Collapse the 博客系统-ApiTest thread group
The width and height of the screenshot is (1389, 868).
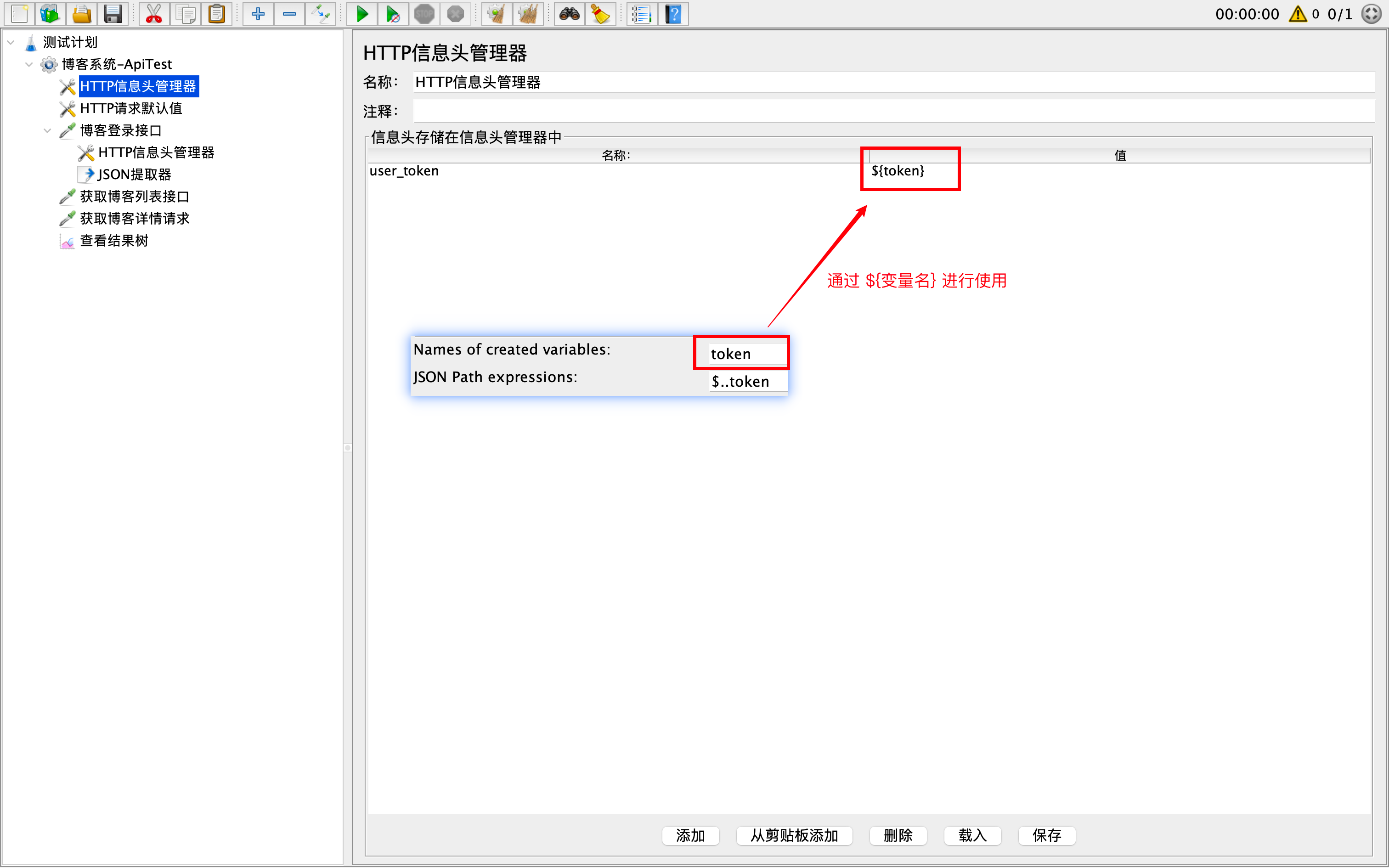pyautogui.click(x=29, y=64)
